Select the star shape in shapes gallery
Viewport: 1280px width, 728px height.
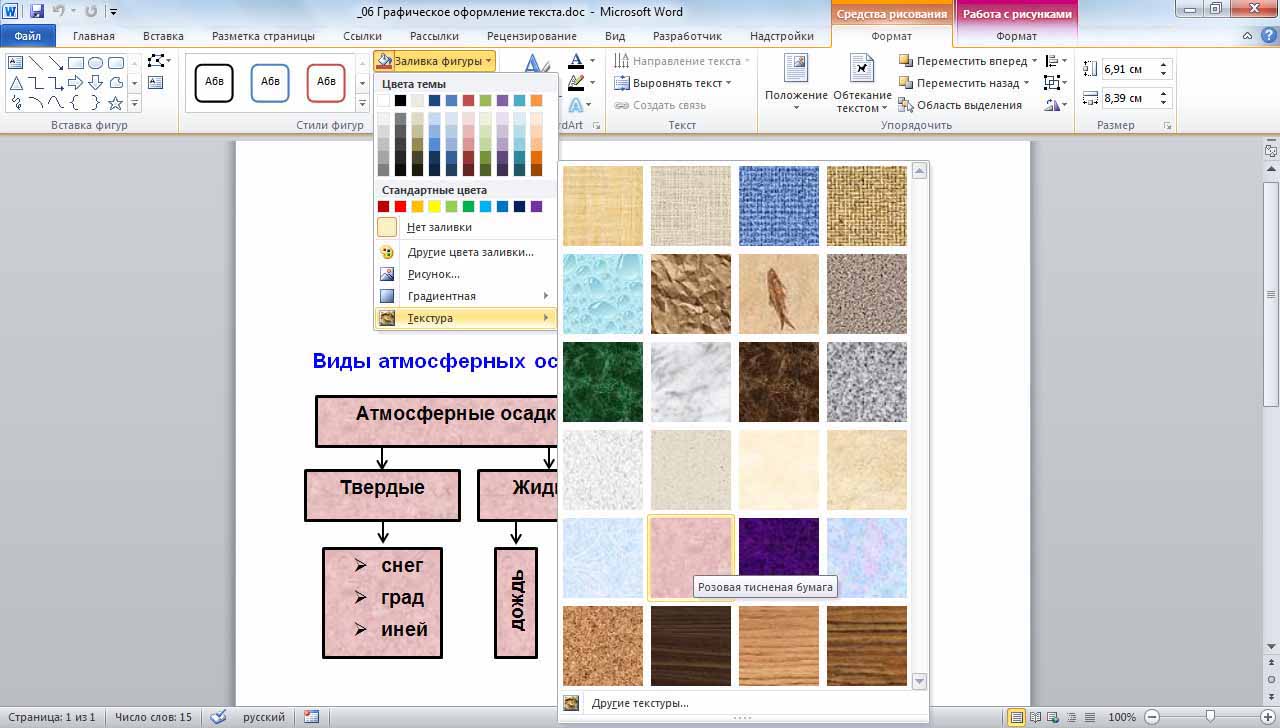[116, 103]
